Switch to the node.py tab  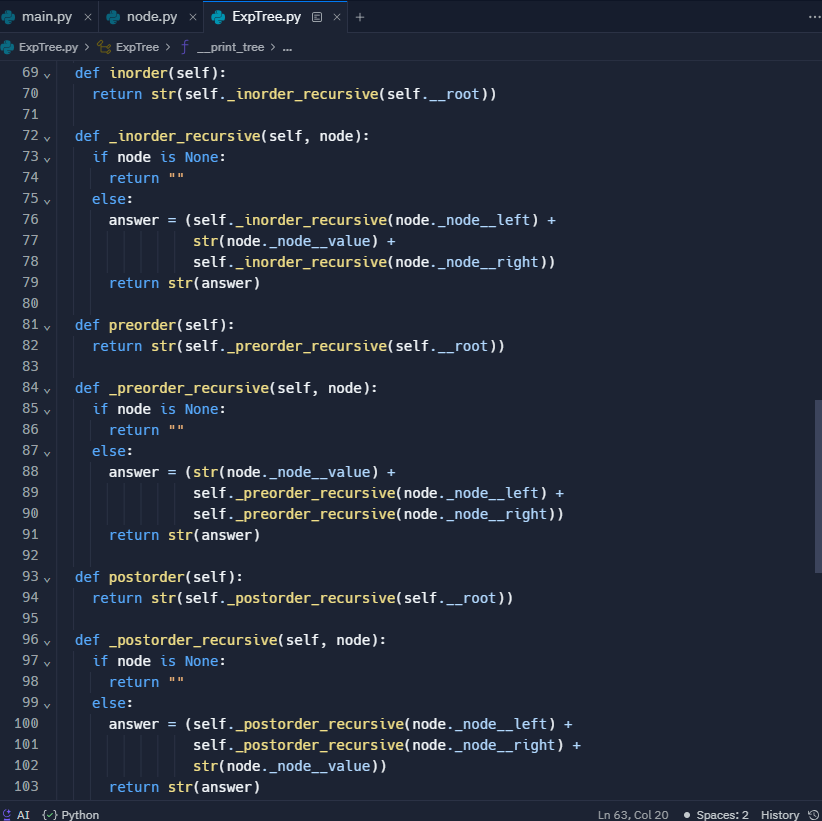tap(150, 17)
